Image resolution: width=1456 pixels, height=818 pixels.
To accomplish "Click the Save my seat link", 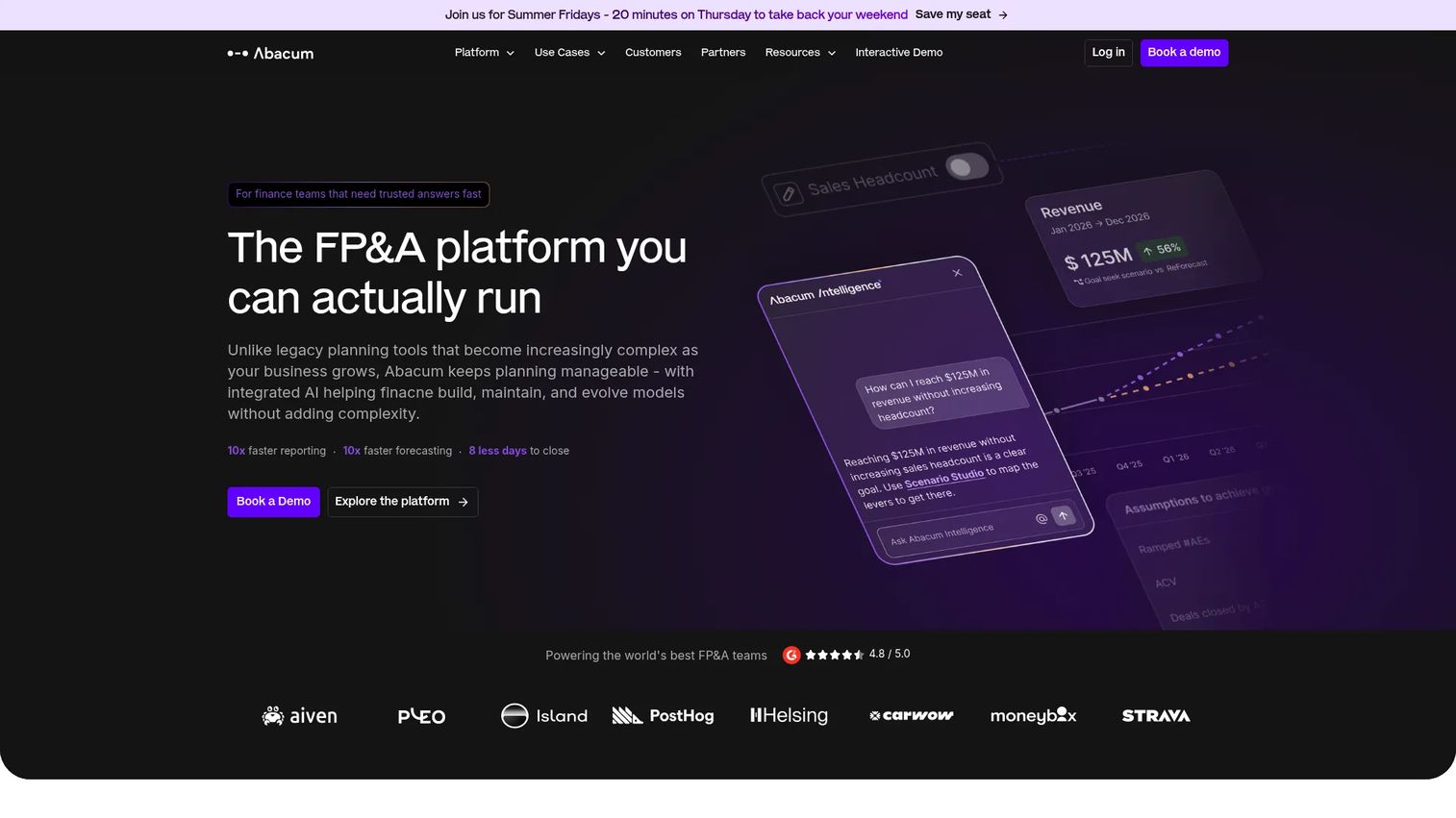I will [x=962, y=14].
